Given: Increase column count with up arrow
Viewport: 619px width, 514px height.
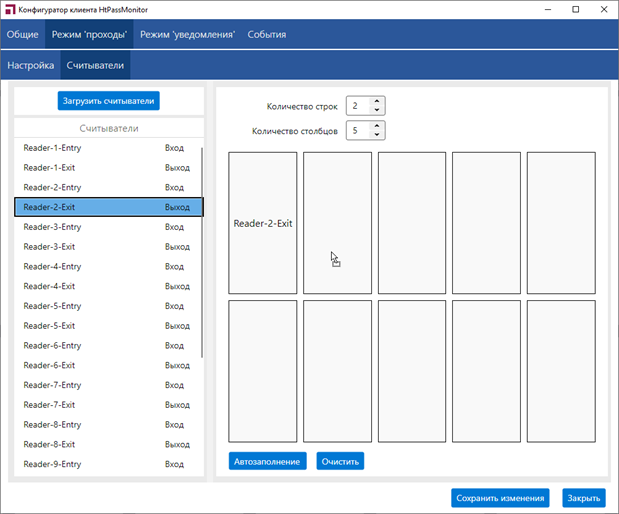Looking at the screenshot, I should (x=376, y=126).
